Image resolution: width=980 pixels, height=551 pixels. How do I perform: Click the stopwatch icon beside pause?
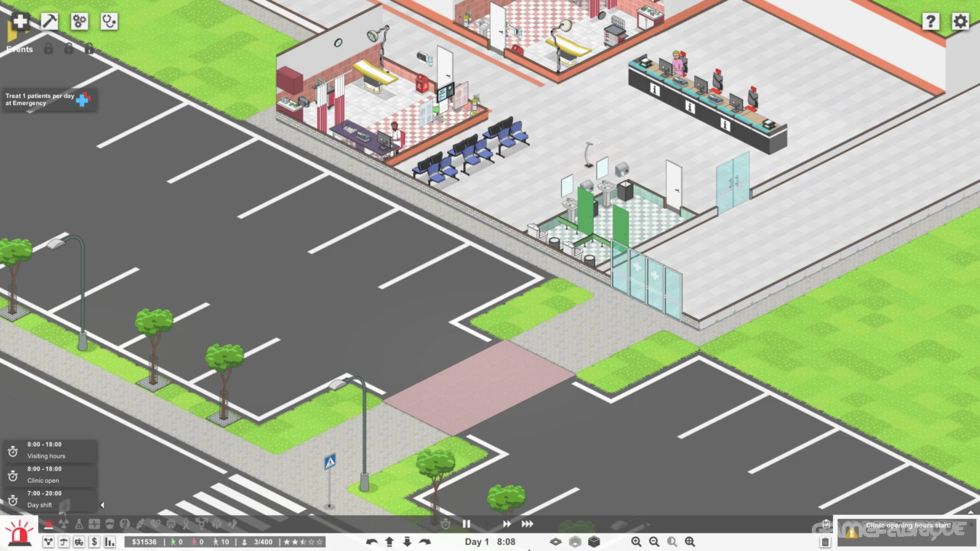[445, 524]
